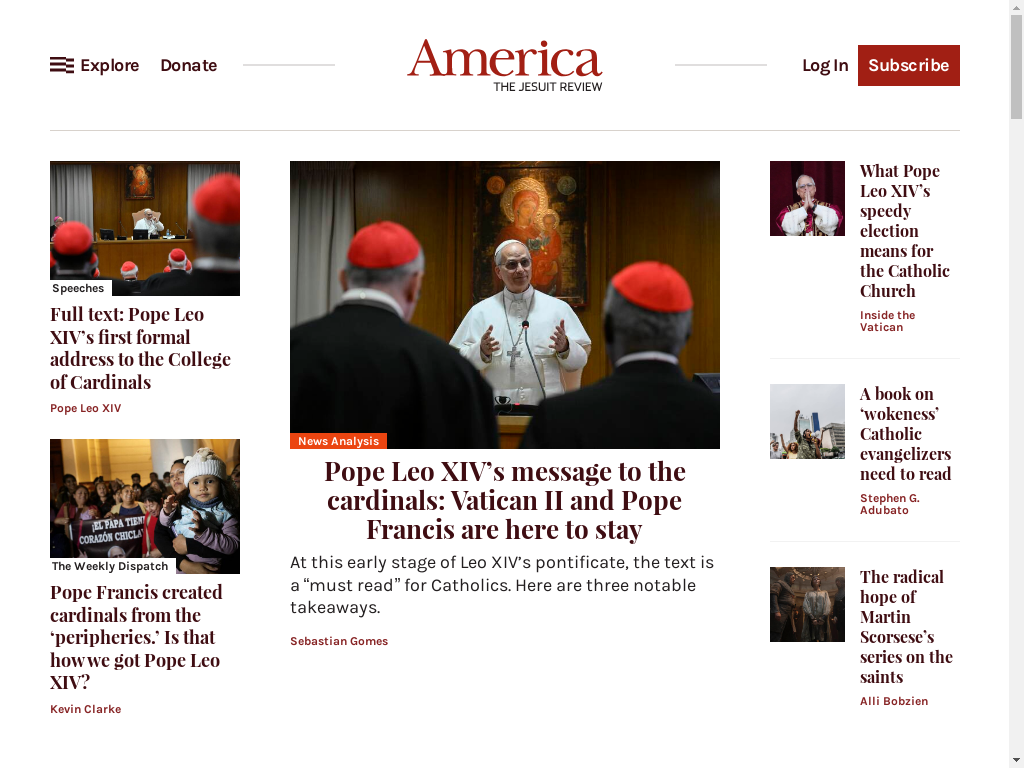
Task: Open the main Vatican II headline article
Action: pyautogui.click(x=505, y=500)
